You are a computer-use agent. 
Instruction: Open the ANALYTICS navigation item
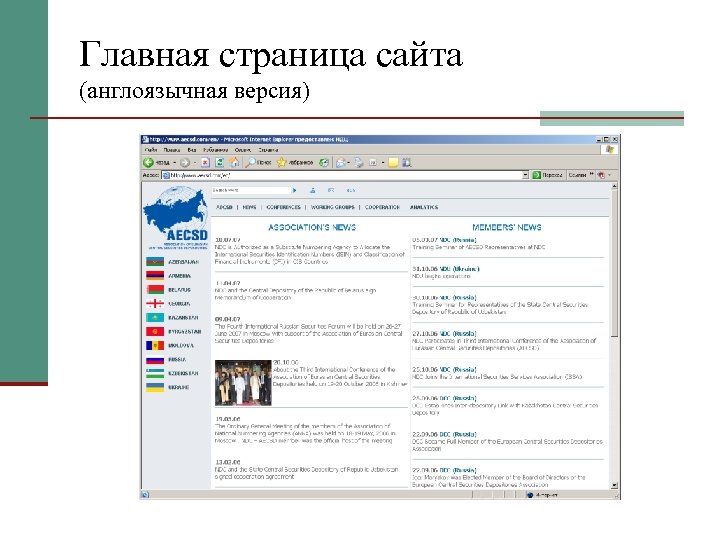click(x=424, y=207)
